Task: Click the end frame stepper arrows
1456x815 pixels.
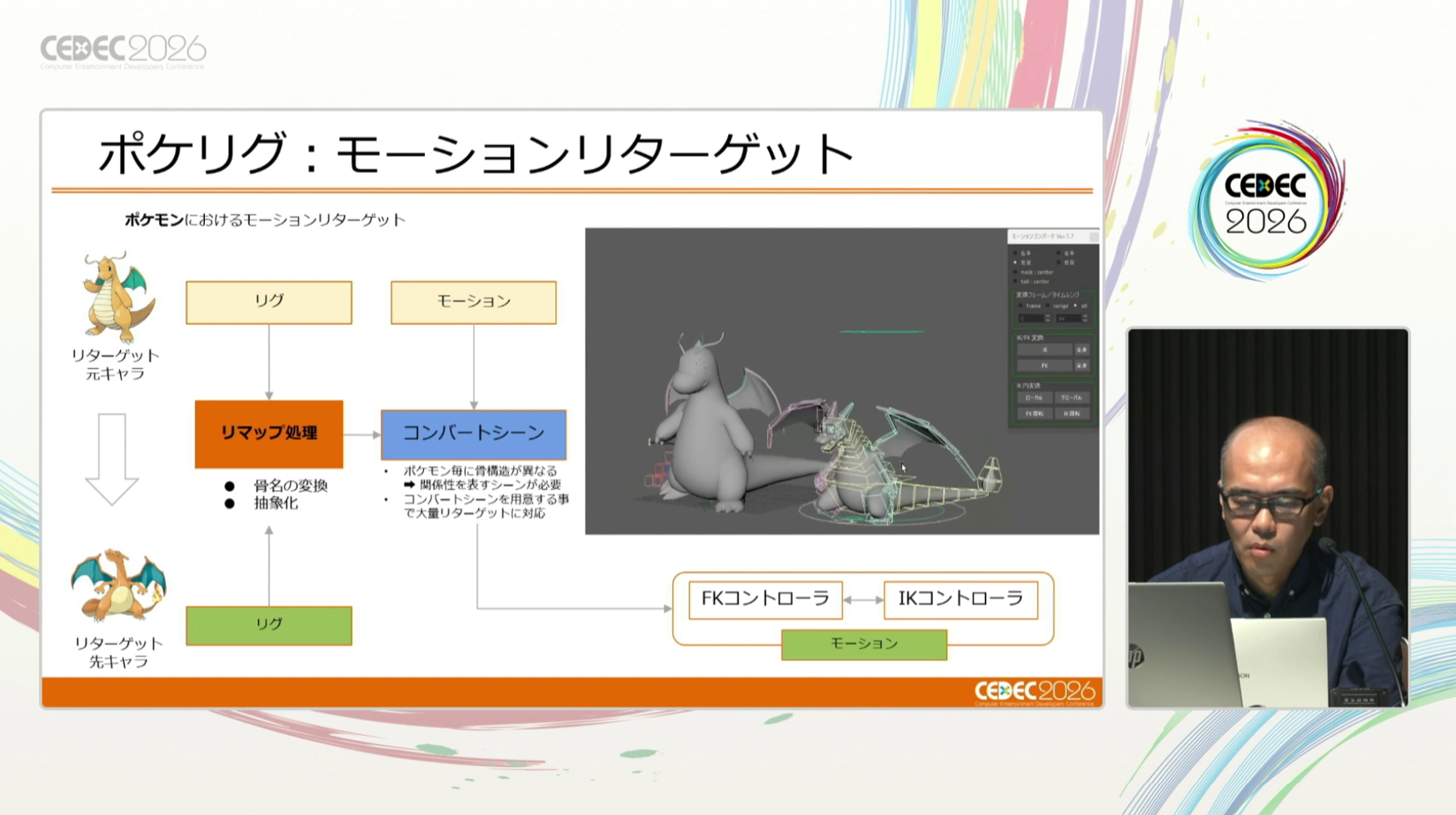Action: coord(1085,318)
